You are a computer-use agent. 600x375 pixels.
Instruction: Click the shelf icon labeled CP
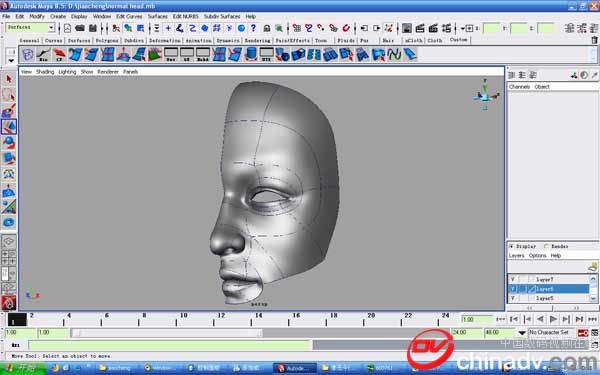tap(59, 55)
